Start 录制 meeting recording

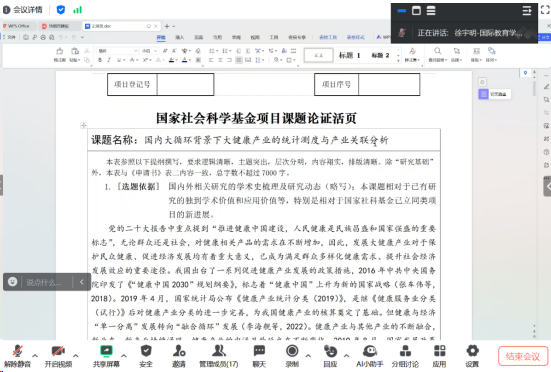click(x=292, y=355)
